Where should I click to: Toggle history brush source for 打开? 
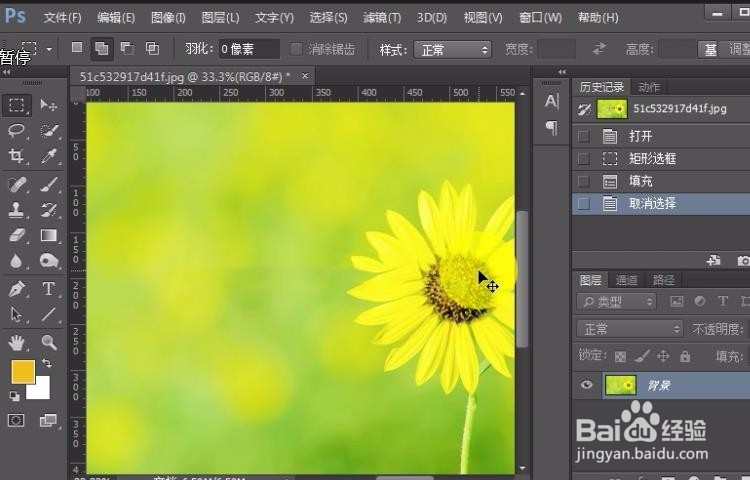584,136
